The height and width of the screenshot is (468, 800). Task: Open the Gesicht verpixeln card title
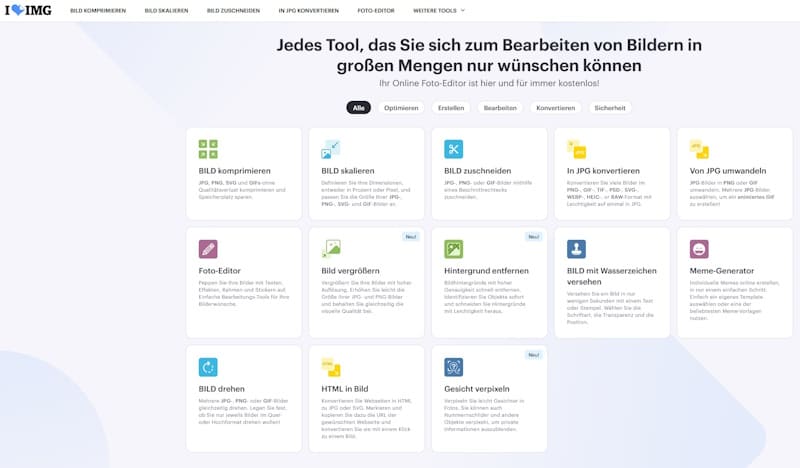[x=477, y=389]
